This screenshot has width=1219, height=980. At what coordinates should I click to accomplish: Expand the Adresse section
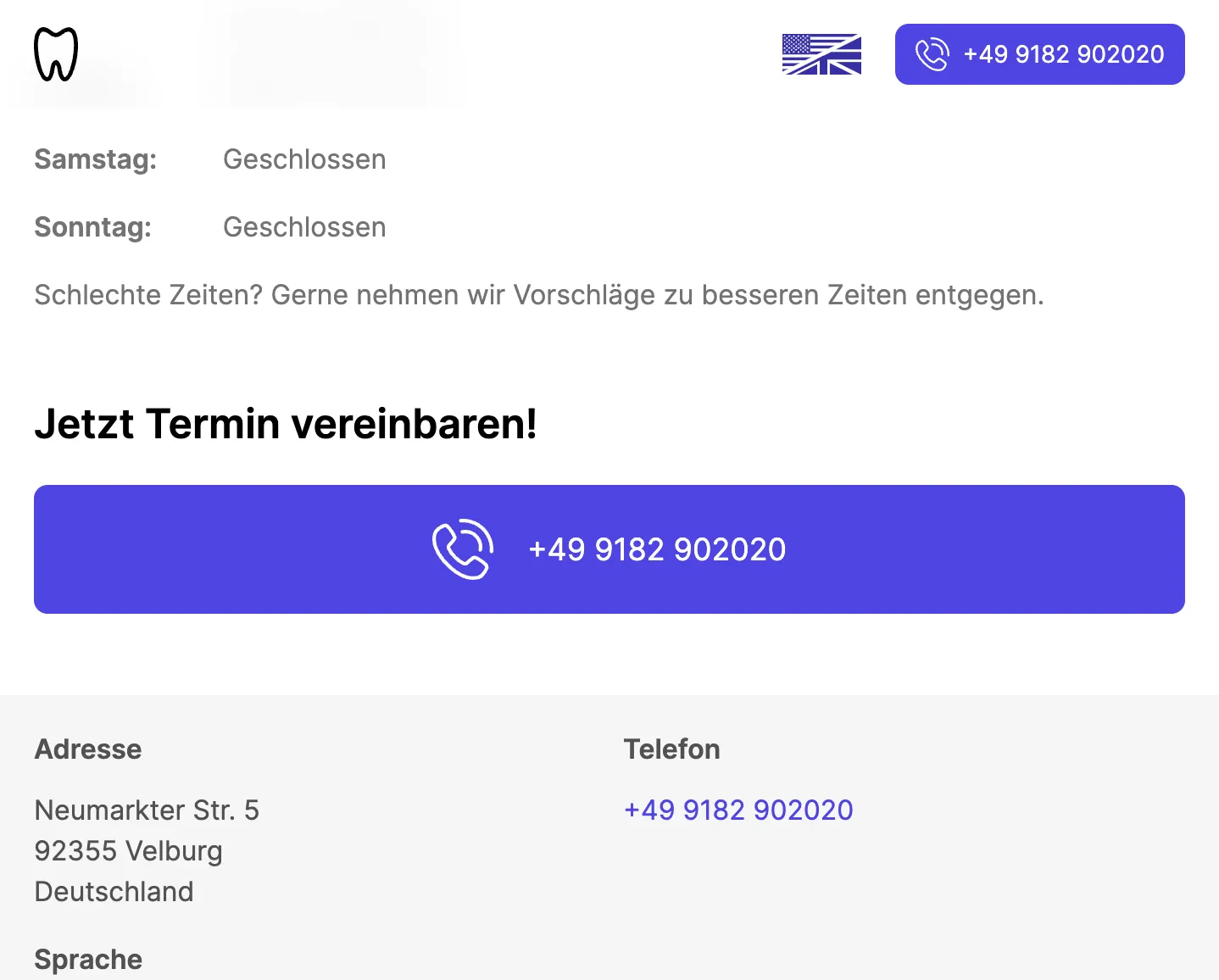(87, 749)
